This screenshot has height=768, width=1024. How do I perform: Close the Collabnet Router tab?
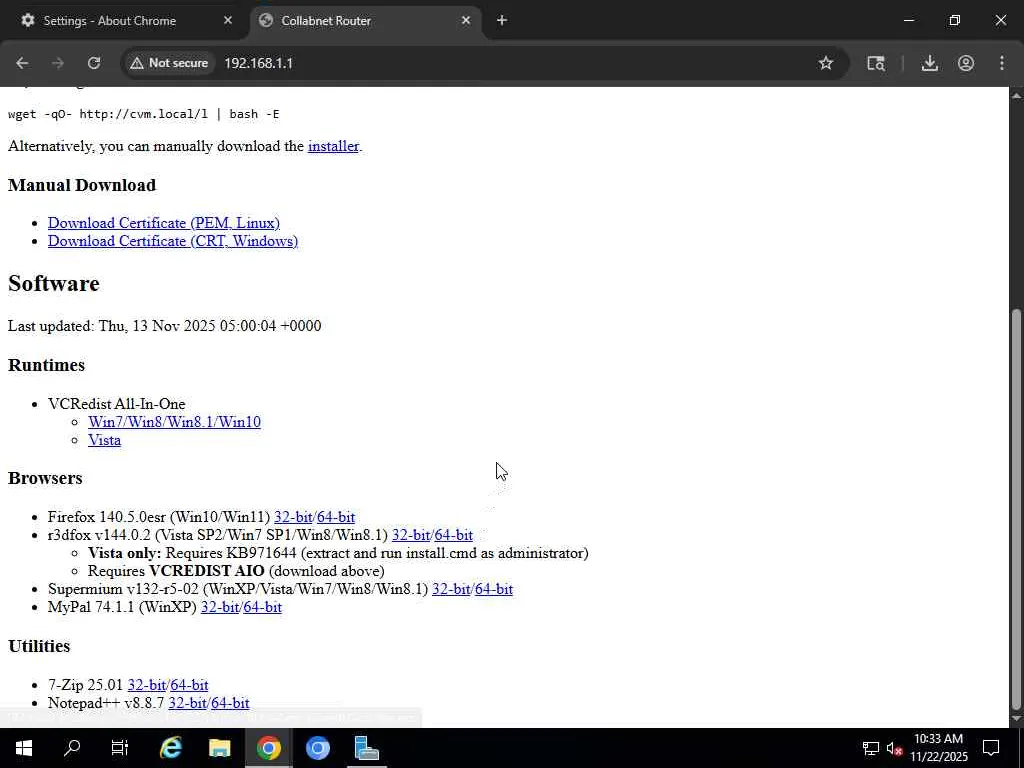(466, 20)
